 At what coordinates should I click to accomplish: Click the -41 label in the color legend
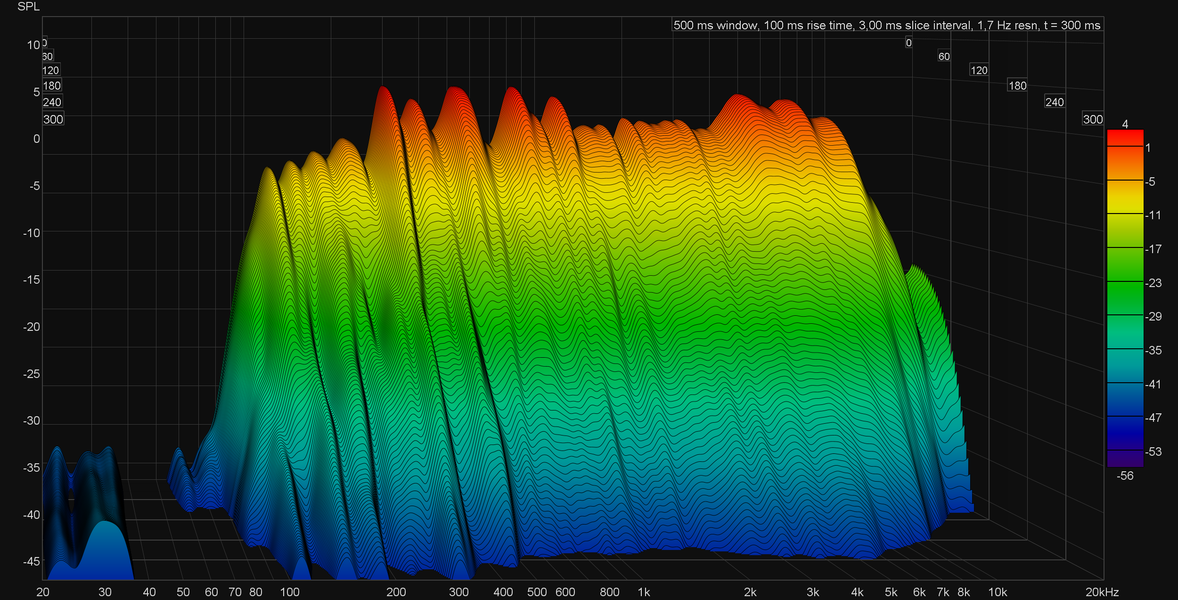click(x=1153, y=384)
